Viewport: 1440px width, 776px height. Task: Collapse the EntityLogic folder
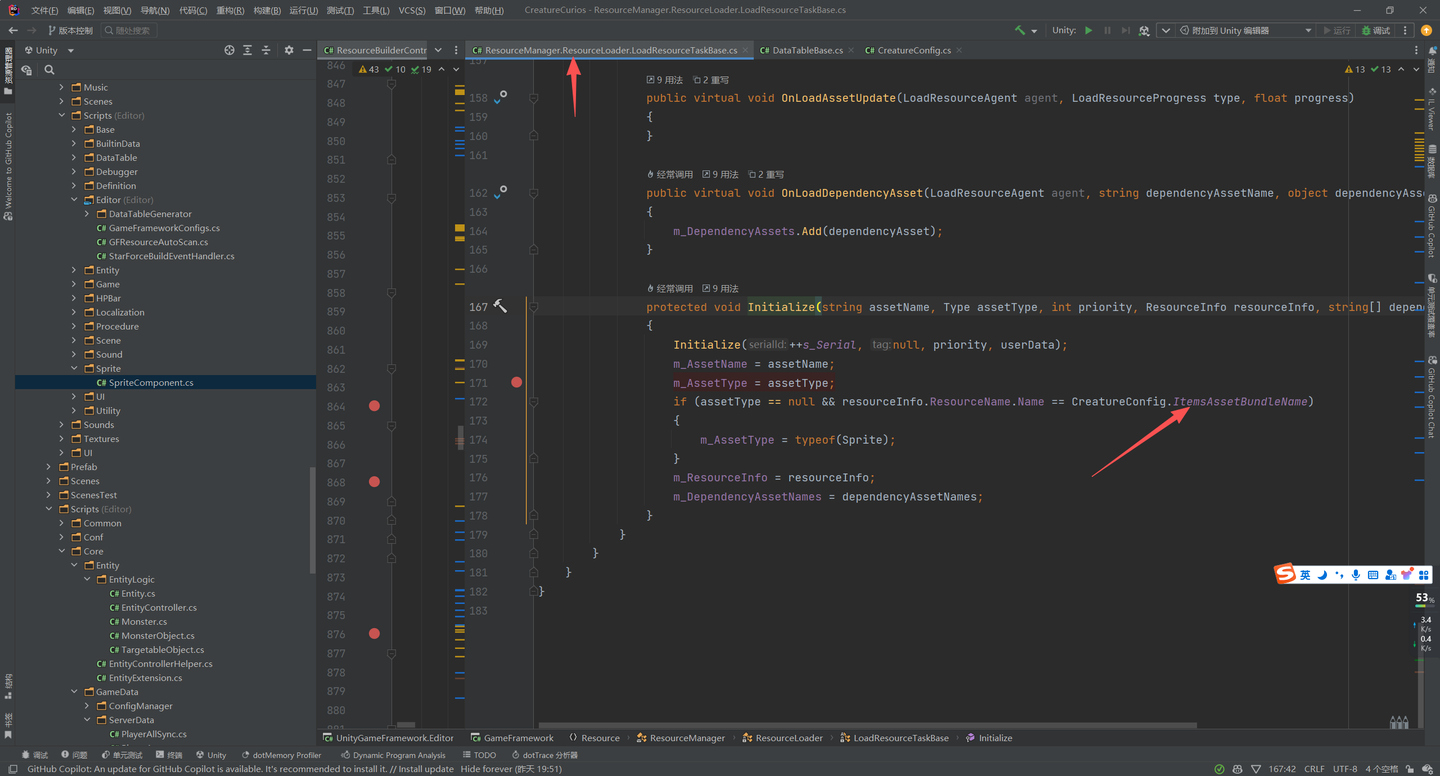[87, 580]
